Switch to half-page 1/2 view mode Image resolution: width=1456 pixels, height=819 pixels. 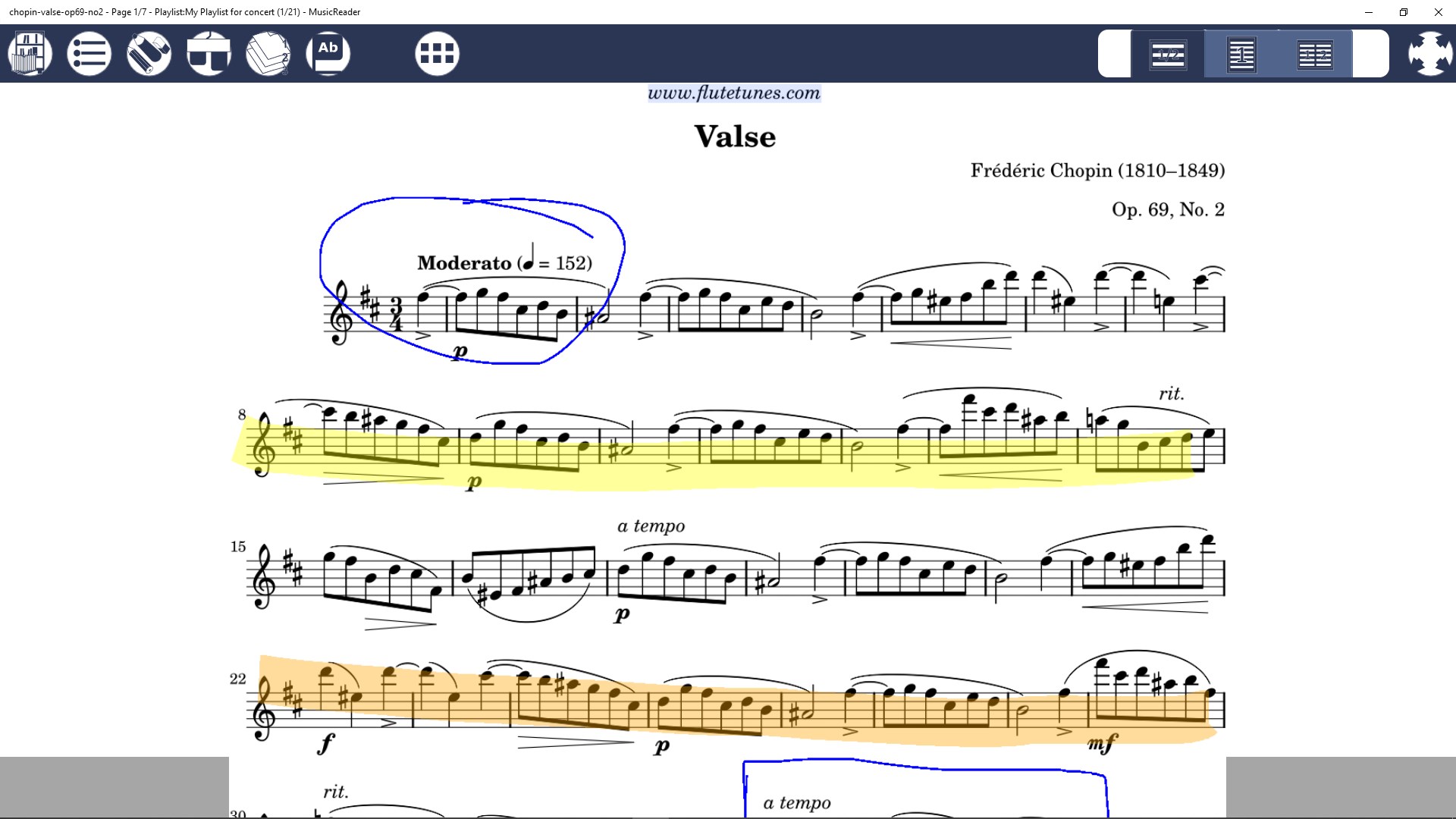point(1168,55)
